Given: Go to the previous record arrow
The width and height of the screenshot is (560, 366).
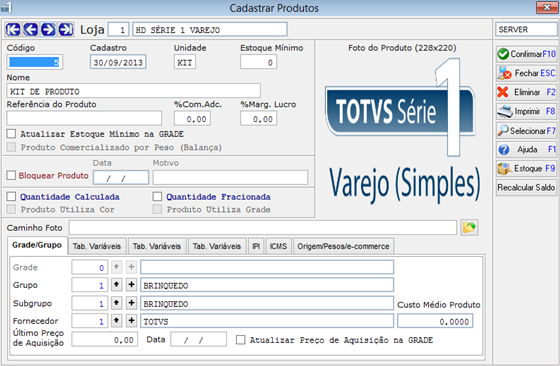Looking at the screenshot, I should tap(31, 30).
